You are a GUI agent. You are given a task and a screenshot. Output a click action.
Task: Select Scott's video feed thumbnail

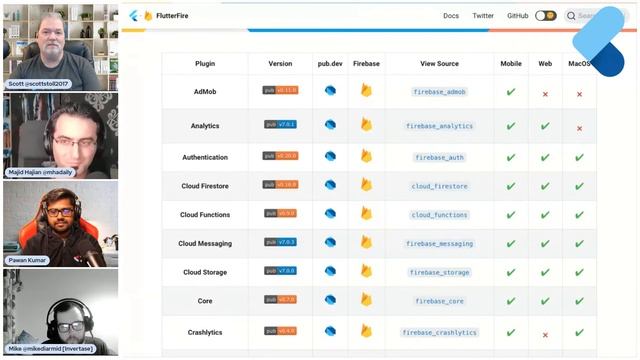tap(60, 47)
